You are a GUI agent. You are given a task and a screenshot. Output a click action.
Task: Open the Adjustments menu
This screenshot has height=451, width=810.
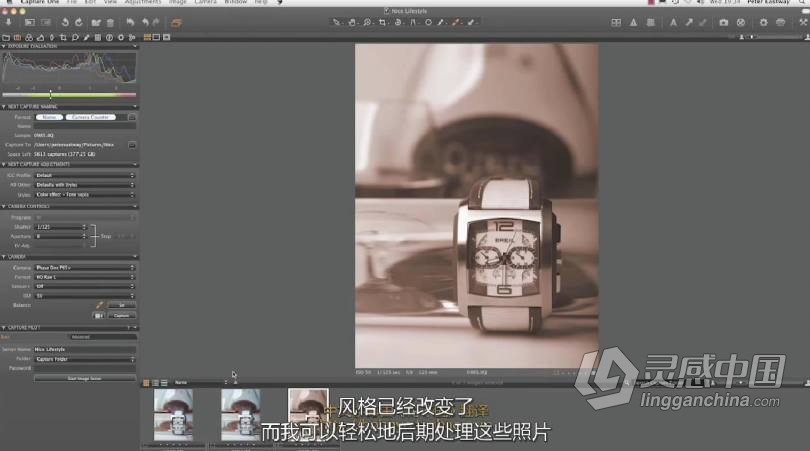[x=143, y=2]
